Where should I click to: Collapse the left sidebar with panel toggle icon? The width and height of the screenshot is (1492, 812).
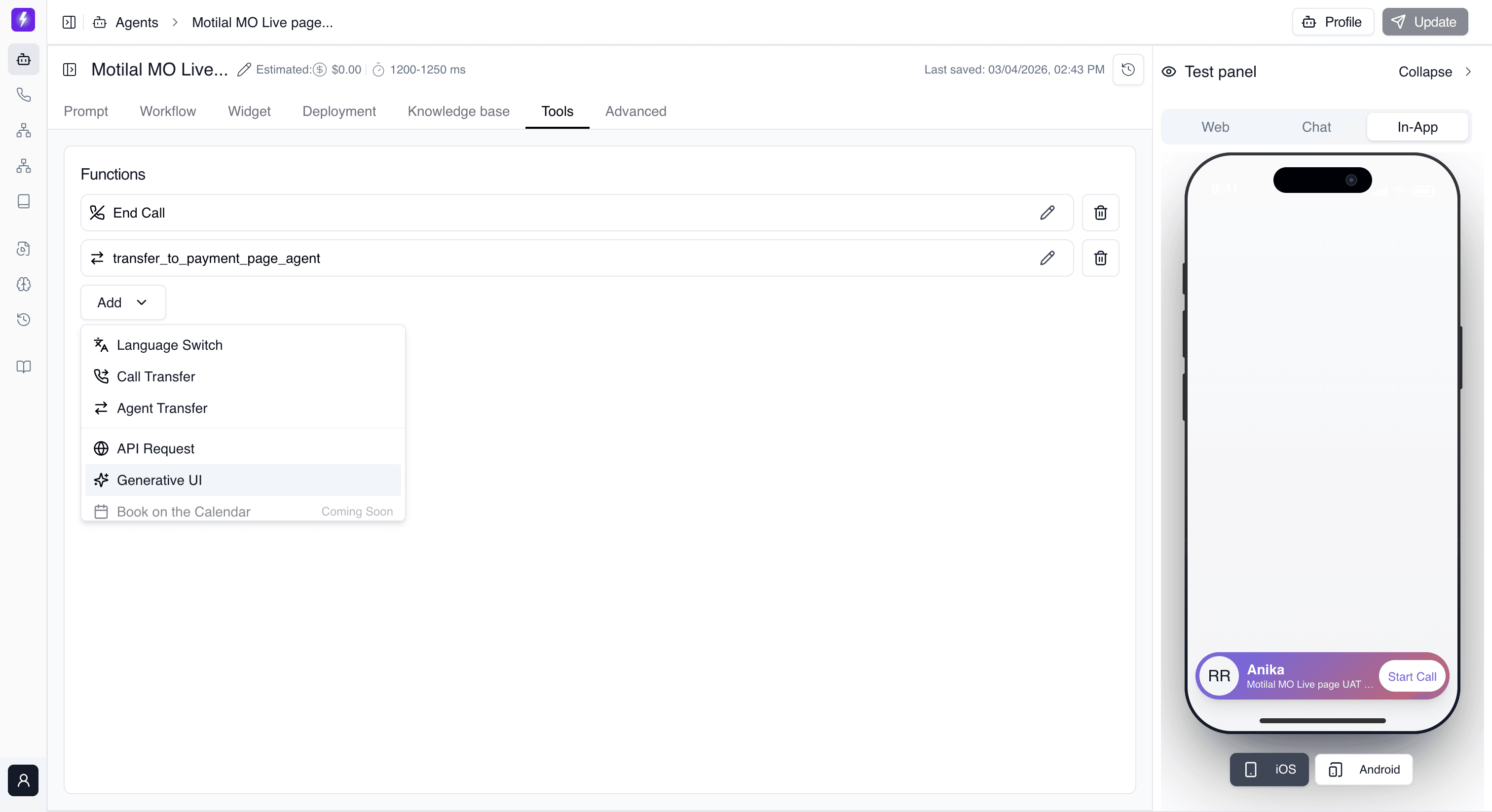[x=69, y=22]
